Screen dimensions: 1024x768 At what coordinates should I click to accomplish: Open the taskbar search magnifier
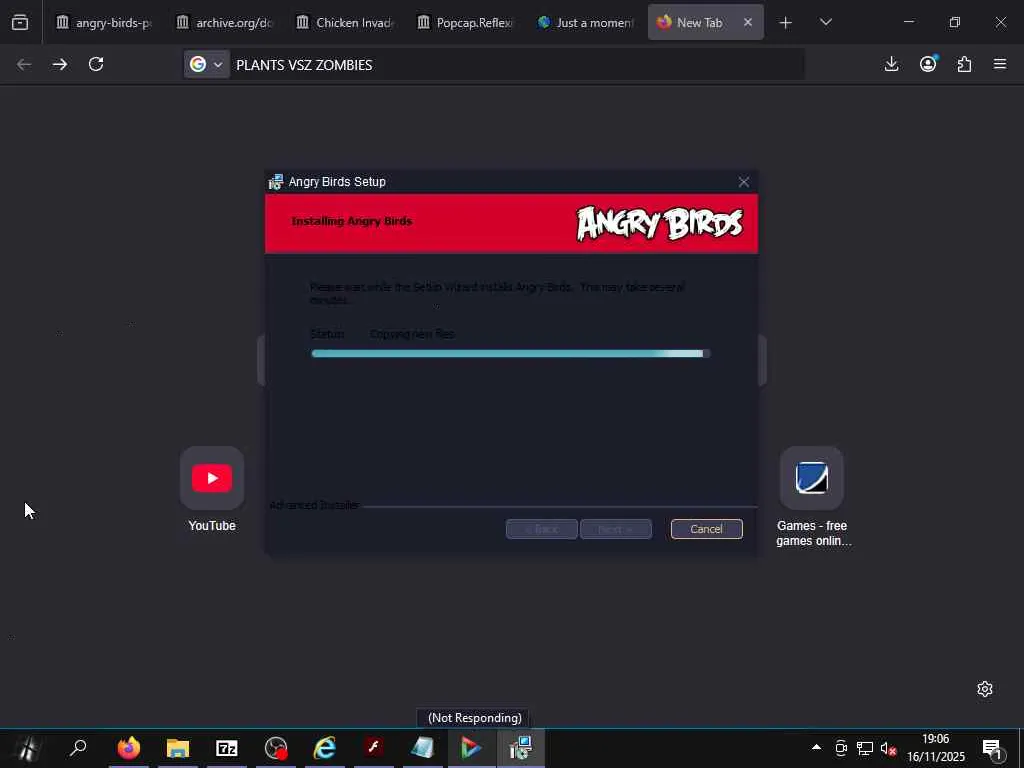pos(78,748)
